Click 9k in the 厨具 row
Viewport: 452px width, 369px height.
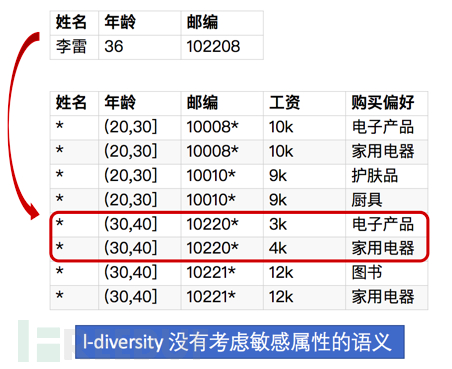(x=304, y=200)
